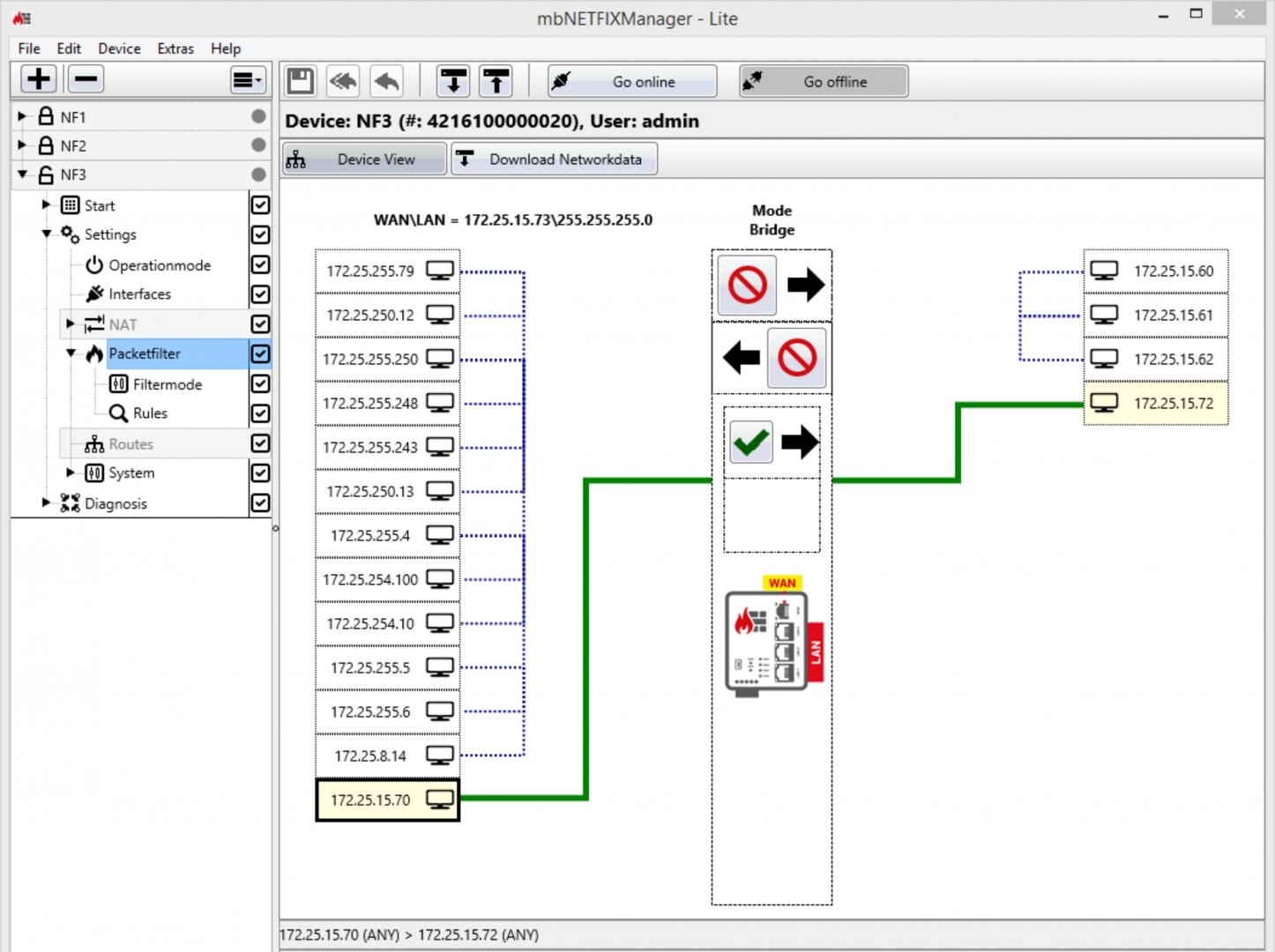The image size is (1275, 952).
Task: Toggle the checkbox beside Routes
Action: pyautogui.click(x=260, y=443)
